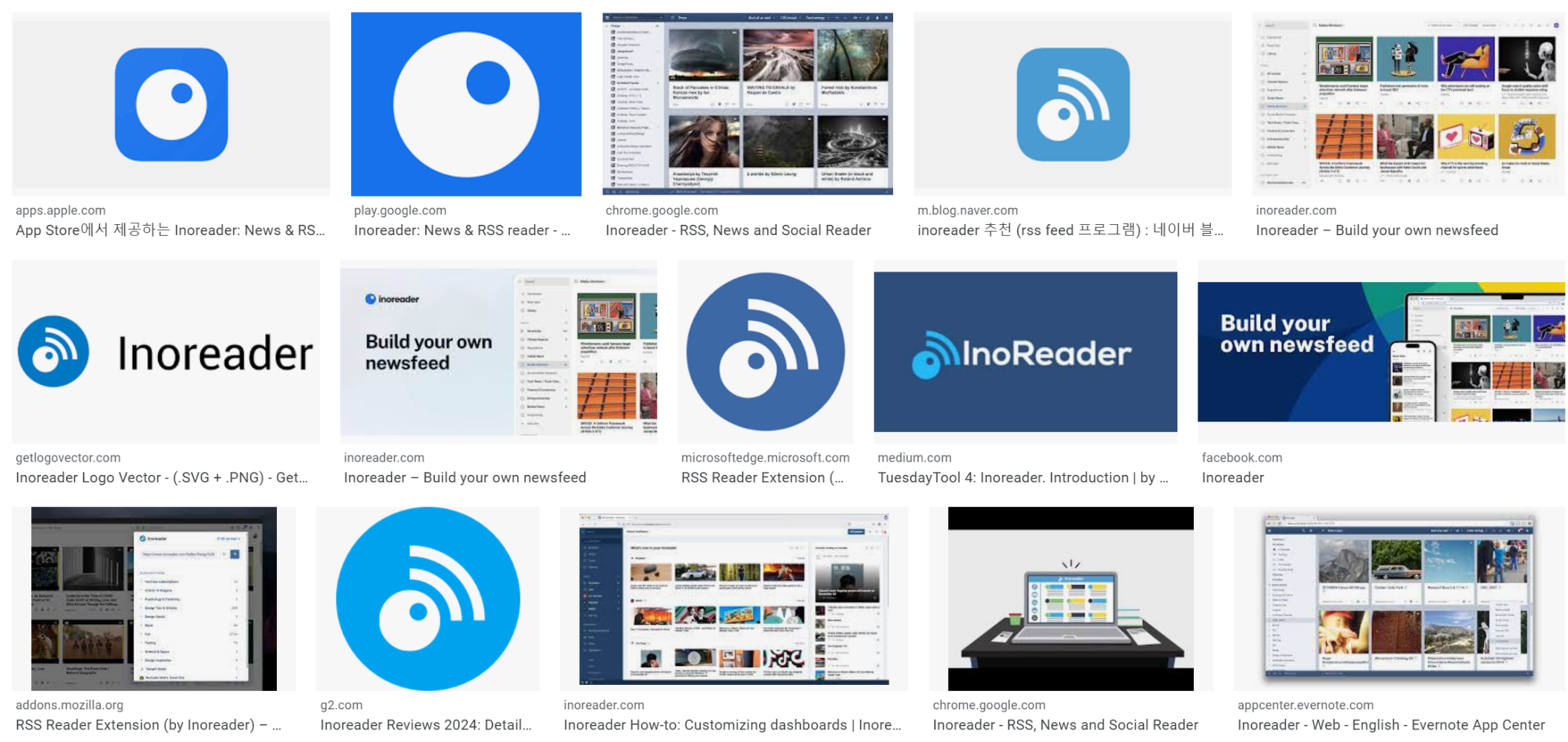The height and width of the screenshot is (742, 1568).
Task: Visit the play.google.com source link
Action: [400, 211]
